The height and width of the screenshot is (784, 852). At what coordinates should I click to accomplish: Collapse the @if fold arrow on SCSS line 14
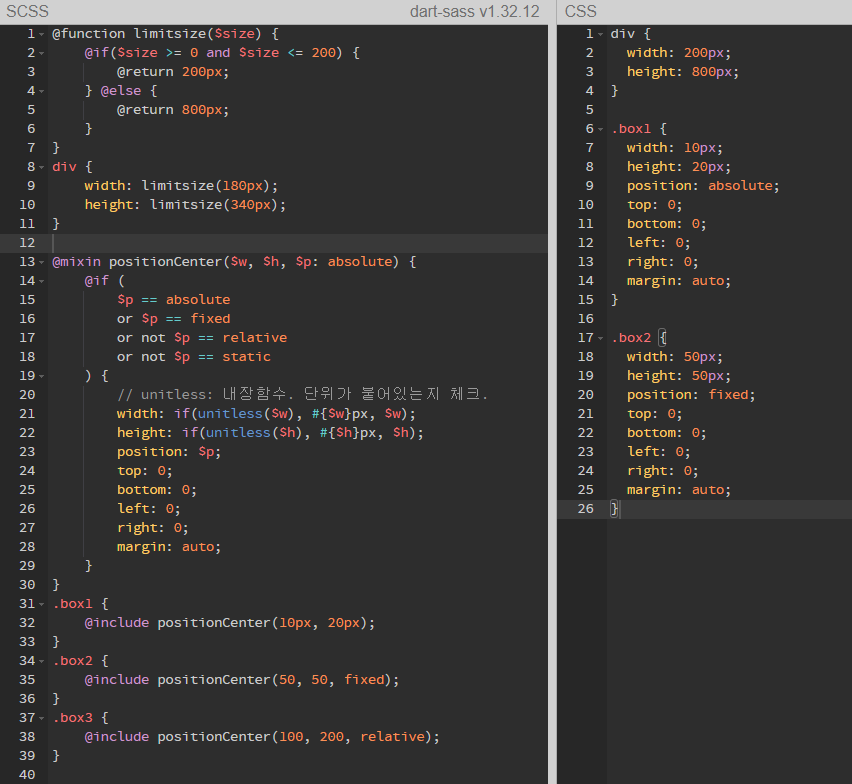[42, 282]
